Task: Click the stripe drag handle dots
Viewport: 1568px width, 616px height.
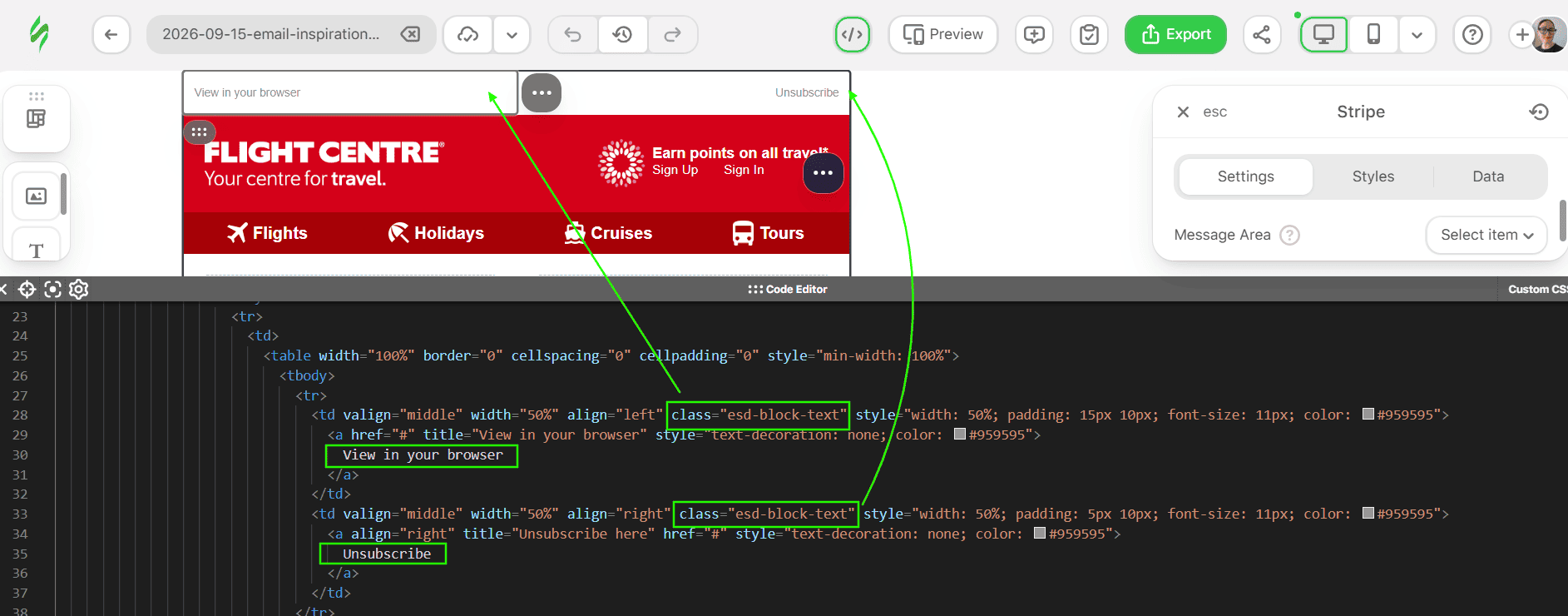Action: [x=200, y=132]
